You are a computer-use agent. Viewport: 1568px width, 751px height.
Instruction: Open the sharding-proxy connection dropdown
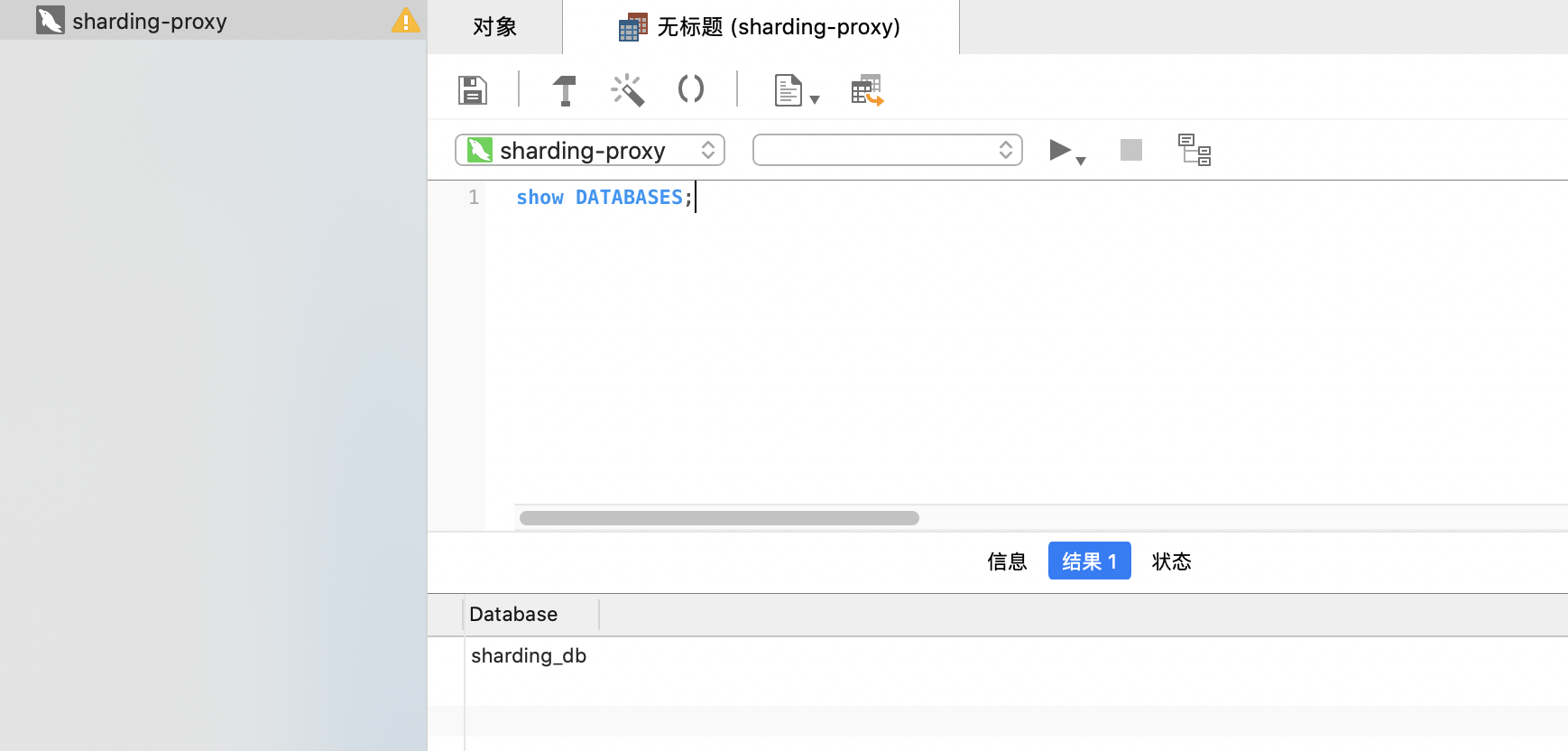(x=590, y=150)
